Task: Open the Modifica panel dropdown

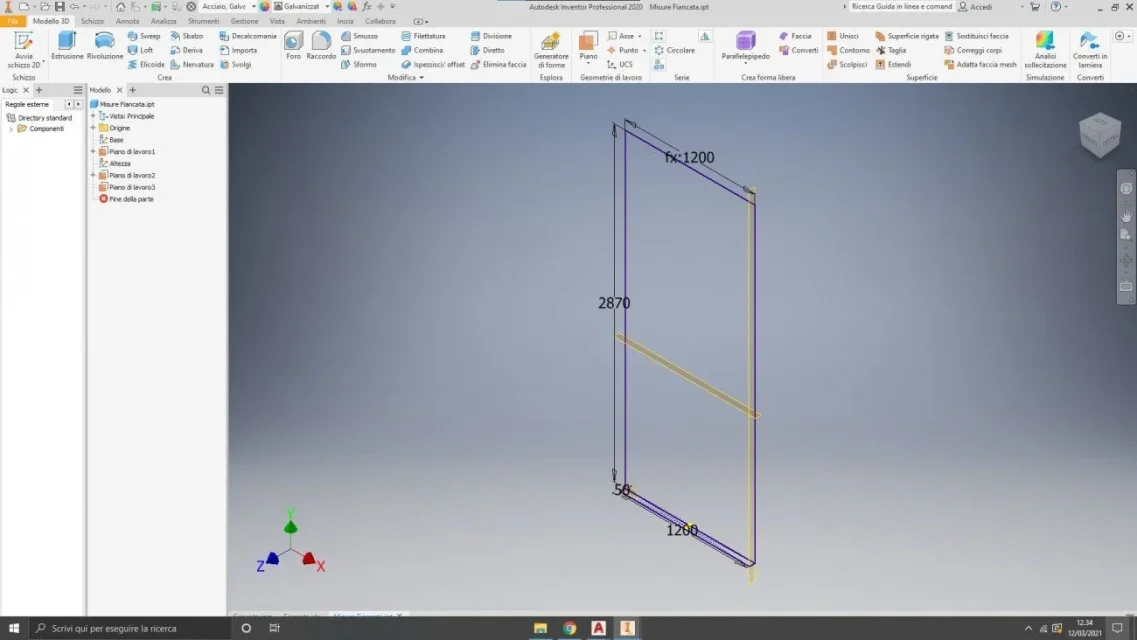Action: click(405, 77)
